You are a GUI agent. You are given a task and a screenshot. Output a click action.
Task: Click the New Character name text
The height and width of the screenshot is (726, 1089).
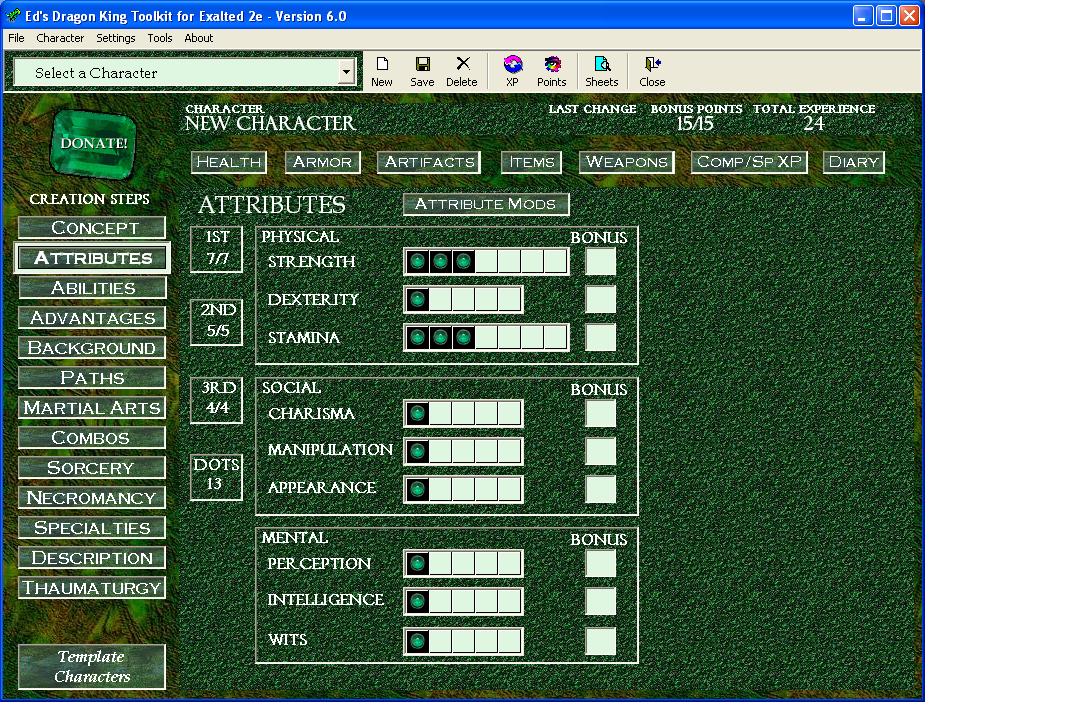click(x=270, y=124)
